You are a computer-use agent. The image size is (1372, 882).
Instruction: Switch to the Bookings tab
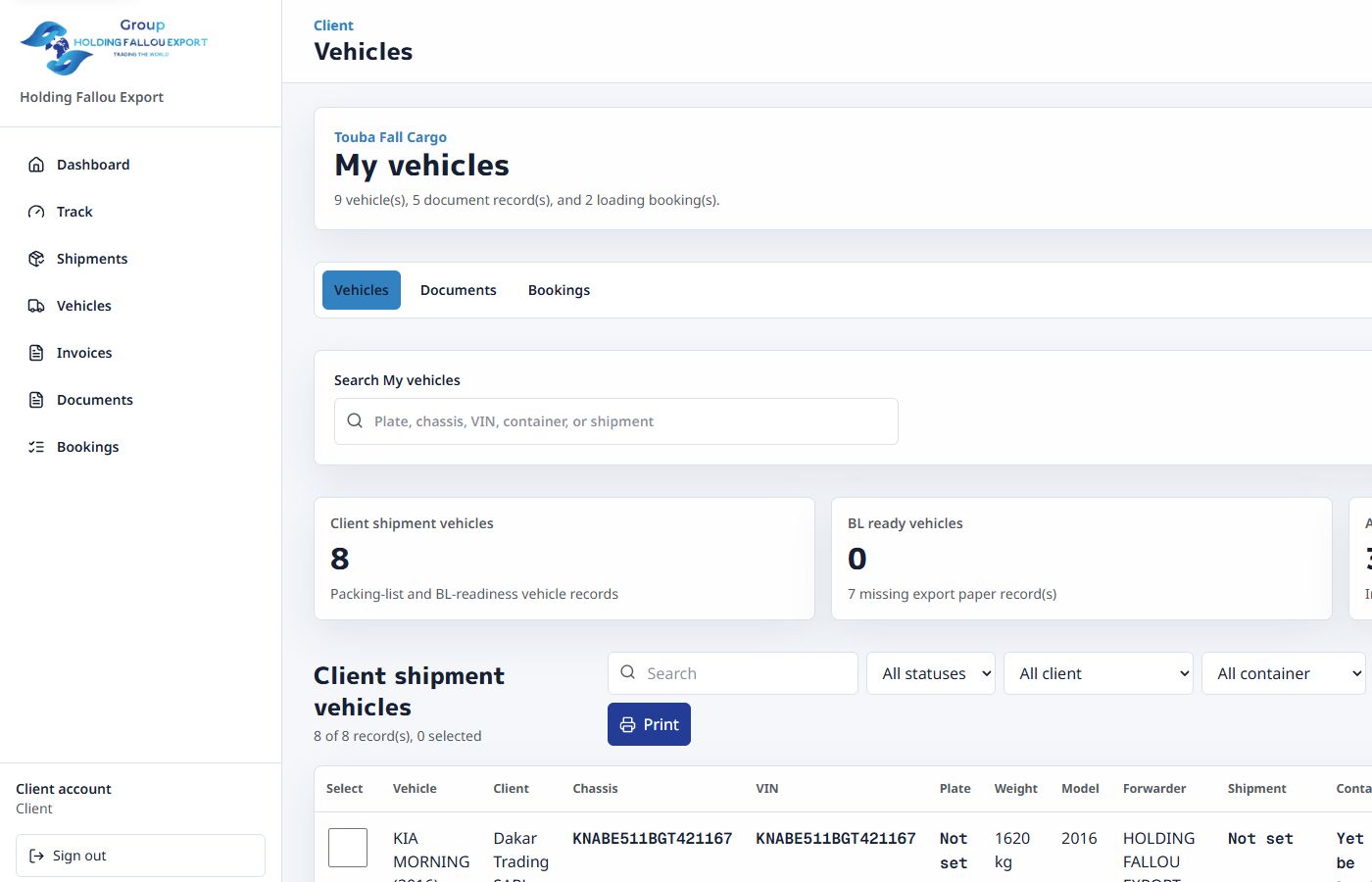pos(559,290)
